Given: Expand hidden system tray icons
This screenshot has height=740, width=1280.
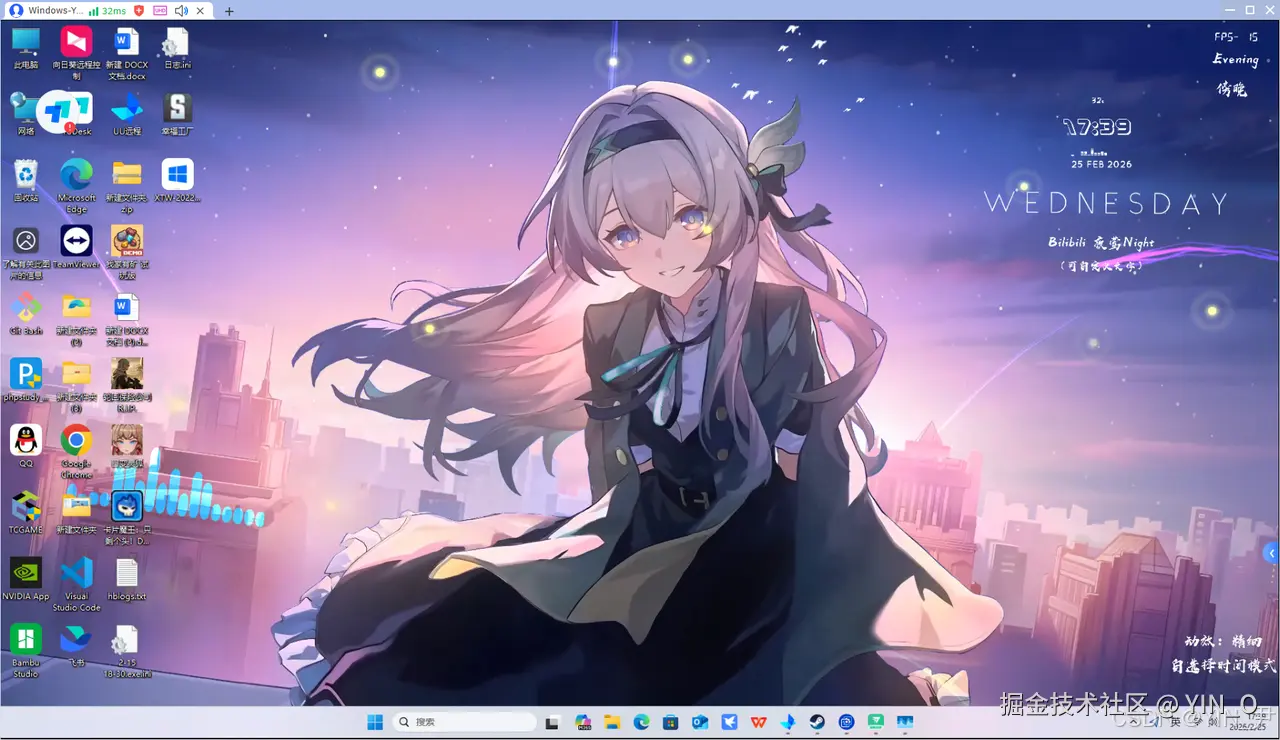Looking at the screenshot, I should (1132, 722).
